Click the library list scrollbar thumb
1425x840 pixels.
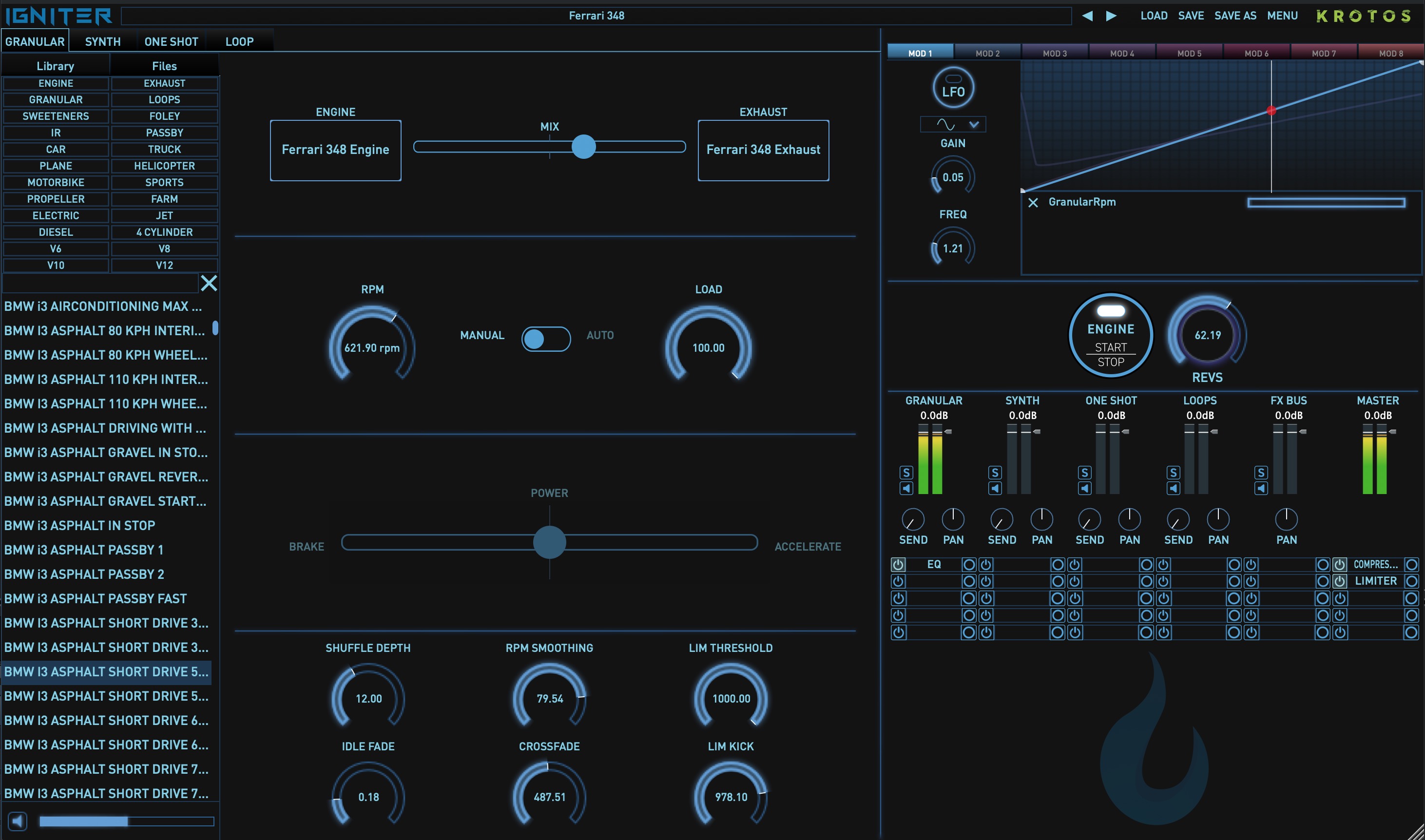[215, 328]
